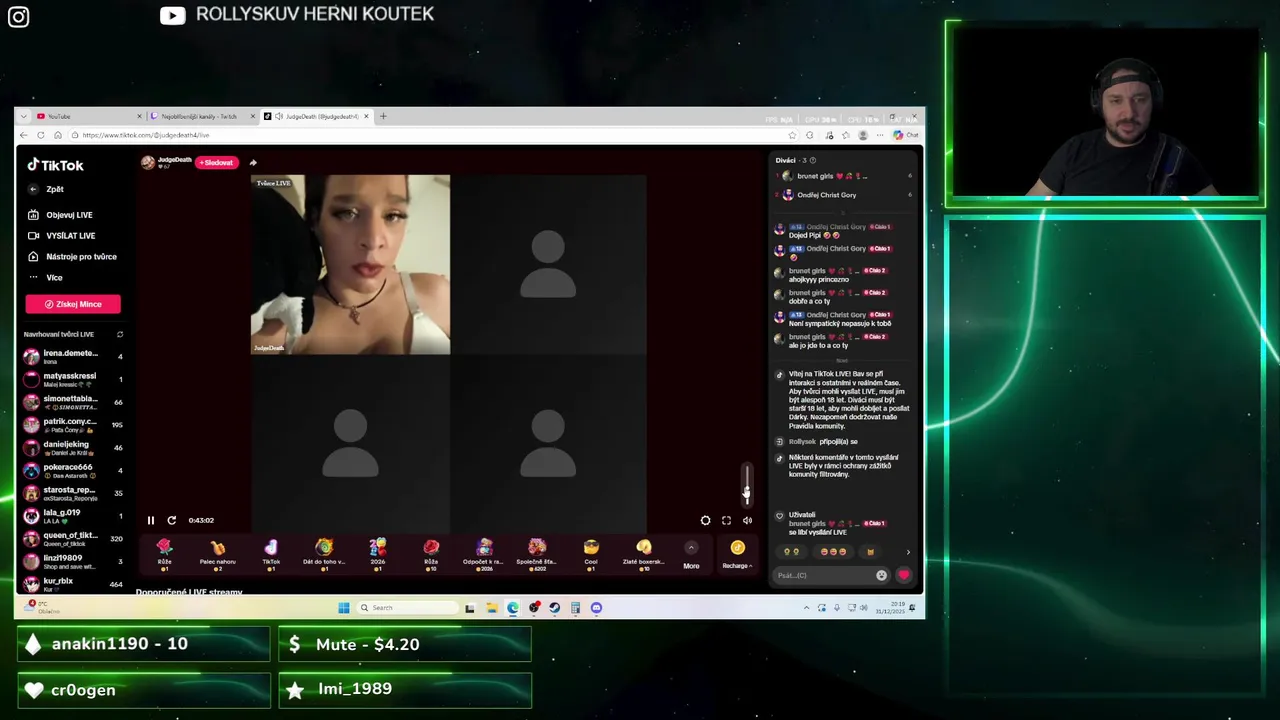
Task: Send the Dát do toho gift
Action: (324, 553)
